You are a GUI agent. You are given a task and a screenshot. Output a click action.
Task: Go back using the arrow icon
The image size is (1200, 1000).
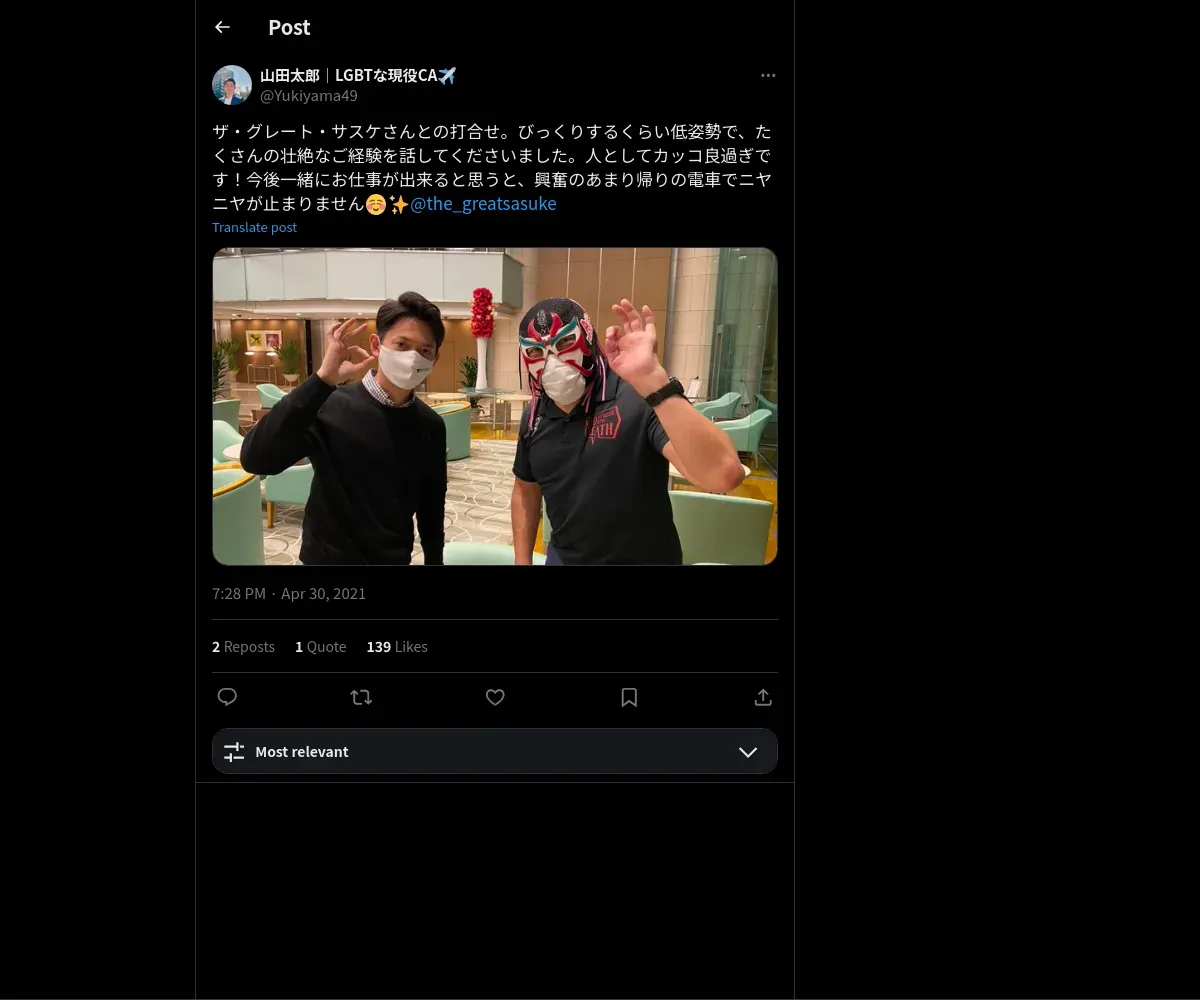pyautogui.click(x=222, y=28)
